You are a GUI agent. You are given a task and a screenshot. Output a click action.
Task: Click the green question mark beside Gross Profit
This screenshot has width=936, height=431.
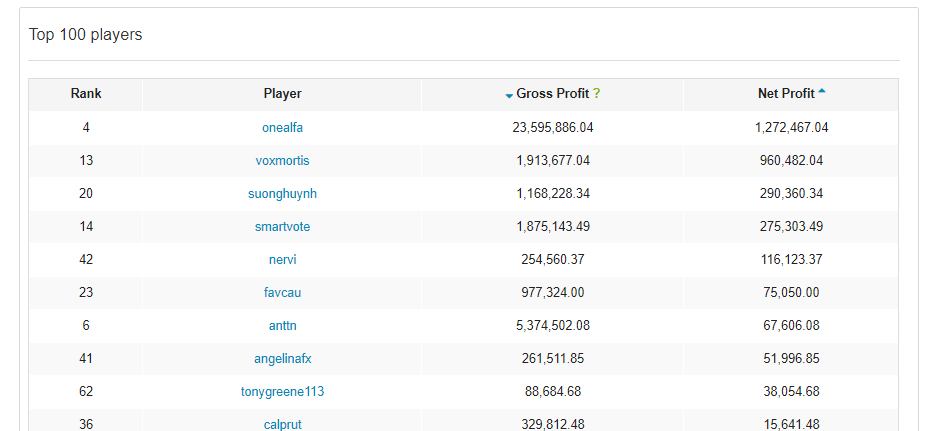click(x=597, y=94)
